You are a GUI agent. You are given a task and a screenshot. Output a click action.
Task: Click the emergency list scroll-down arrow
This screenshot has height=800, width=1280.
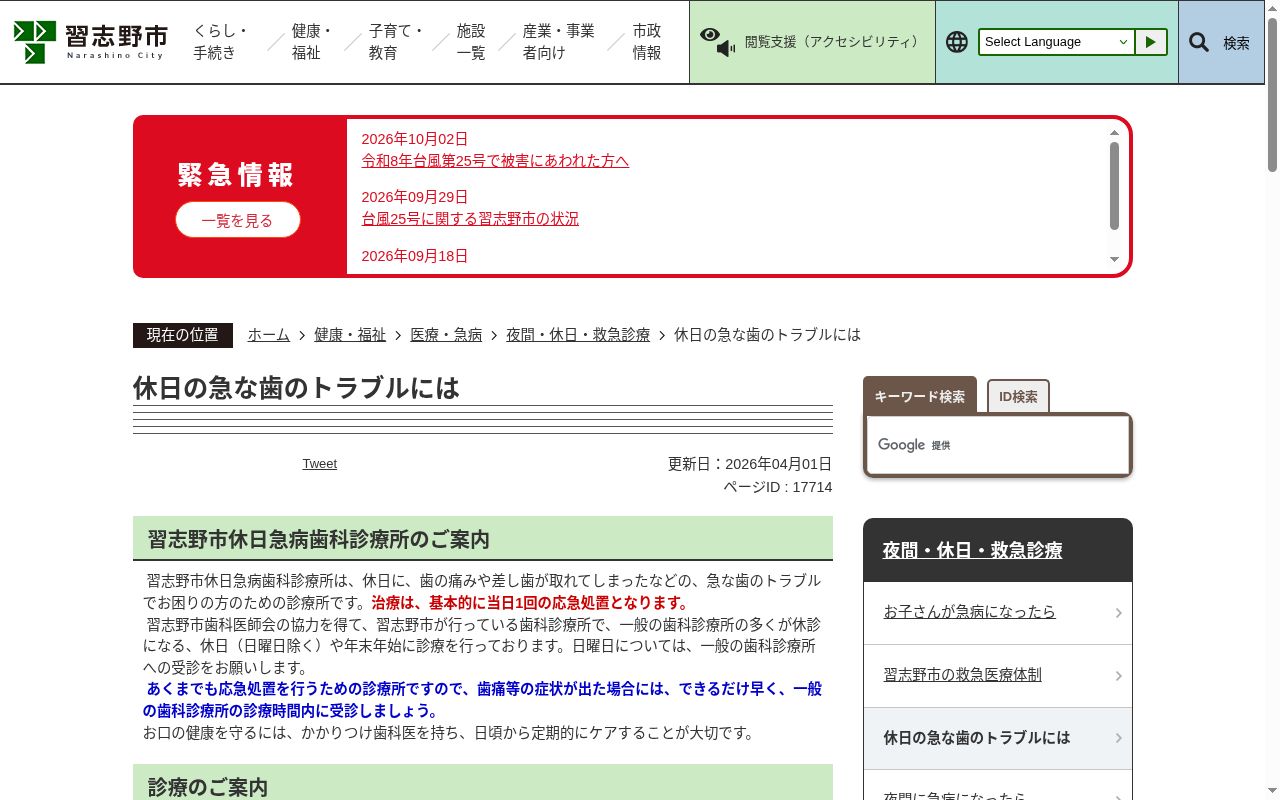(x=1114, y=260)
